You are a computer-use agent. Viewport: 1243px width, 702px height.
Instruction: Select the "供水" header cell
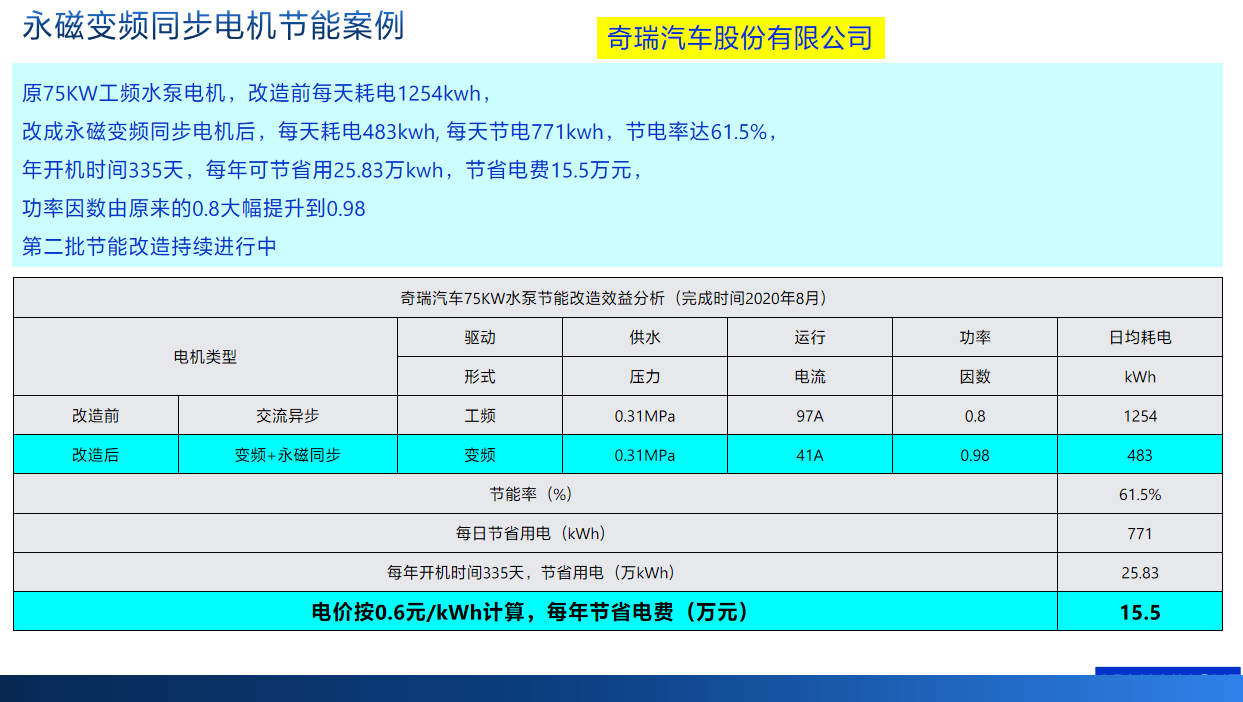pos(645,338)
